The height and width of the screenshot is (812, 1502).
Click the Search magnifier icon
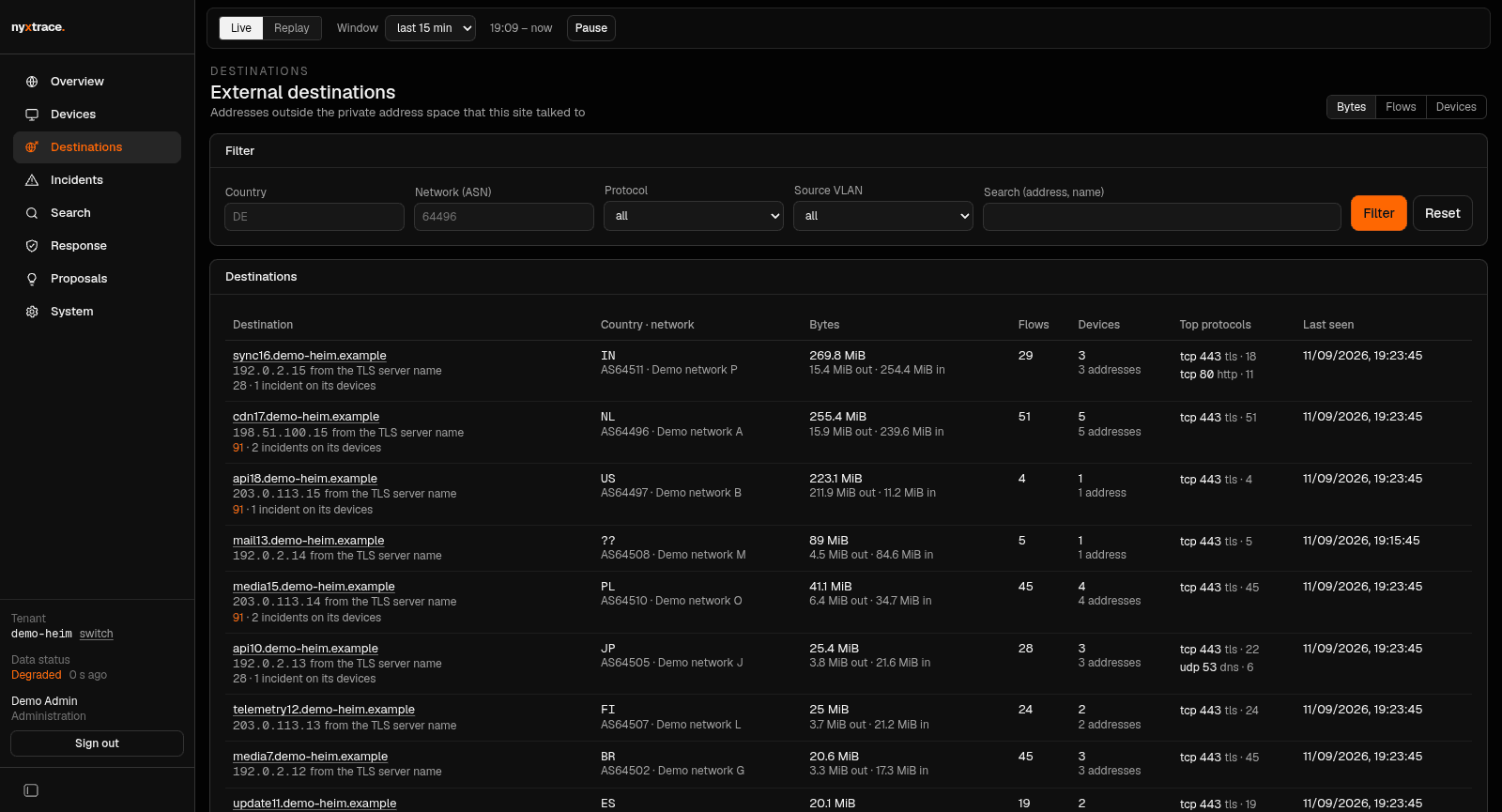(x=32, y=213)
